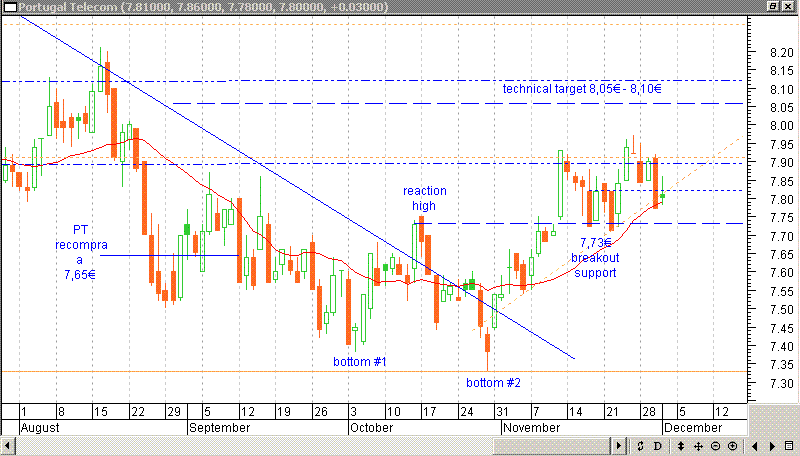Screen dimensions: 800x456
Task: Click the September month label on time axis
Action: pos(219,427)
